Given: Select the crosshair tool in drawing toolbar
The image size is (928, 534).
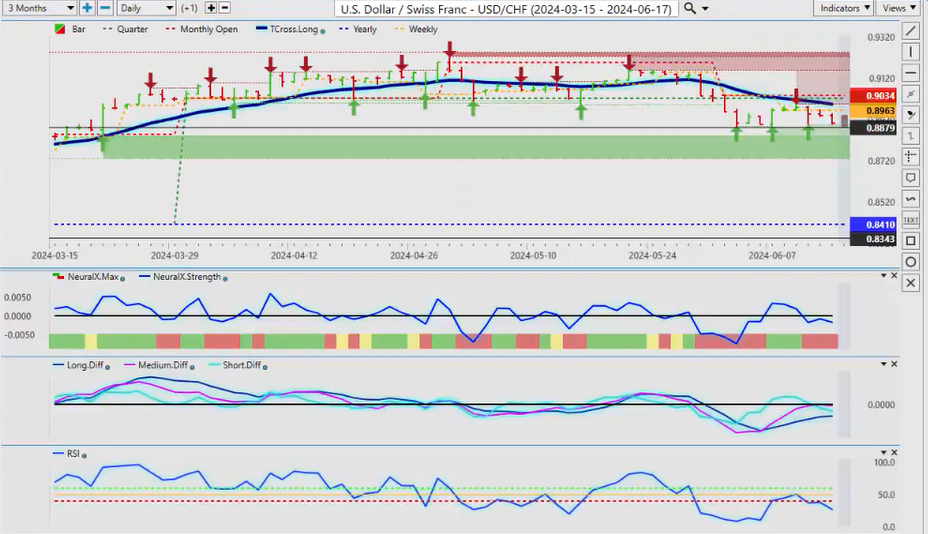Looking at the screenshot, I should pos(910,156).
